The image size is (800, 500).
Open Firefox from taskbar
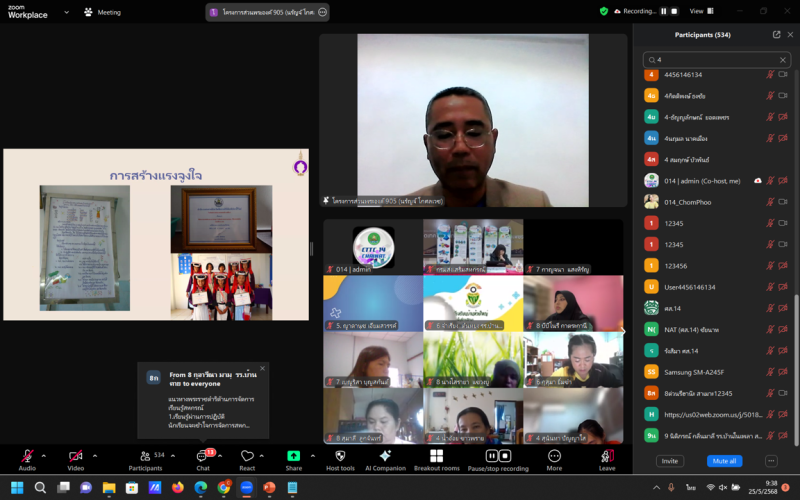pyautogui.click(x=178, y=488)
